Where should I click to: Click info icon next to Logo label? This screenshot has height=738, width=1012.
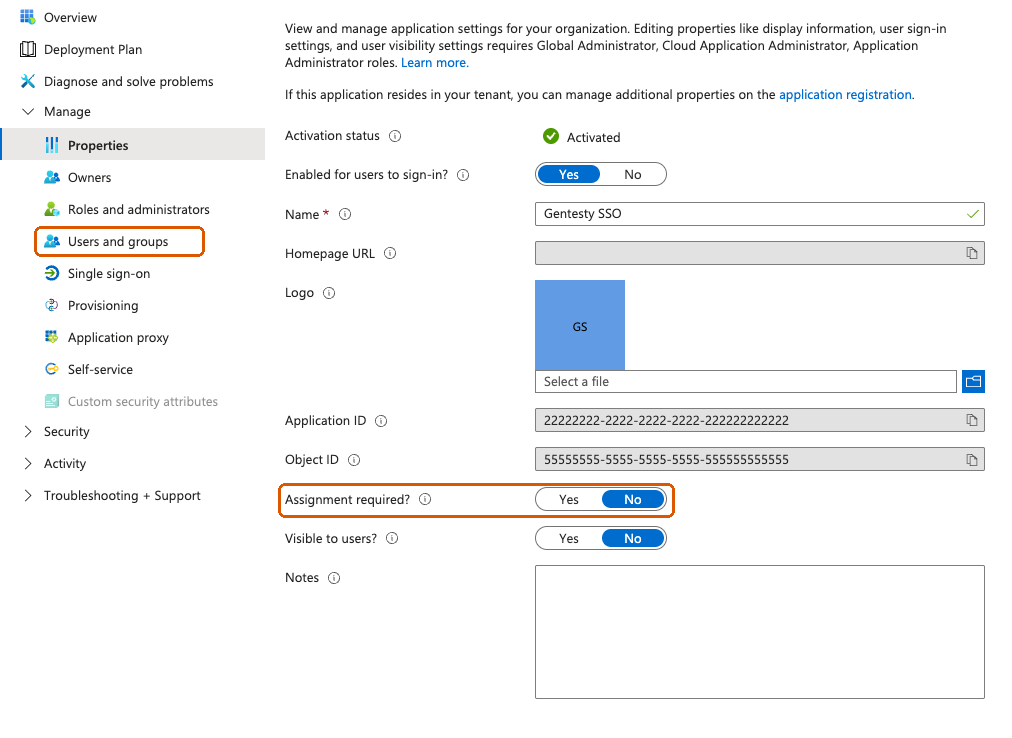pyautogui.click(x=329, y=292)
